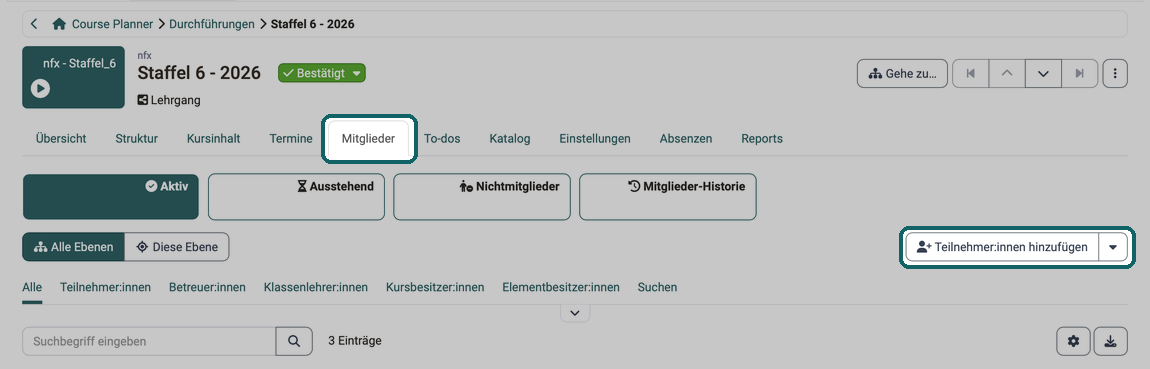Screen dimensions: 1150x369
Task: Switch to the Termine tab
Action: (x=291, y=139)
